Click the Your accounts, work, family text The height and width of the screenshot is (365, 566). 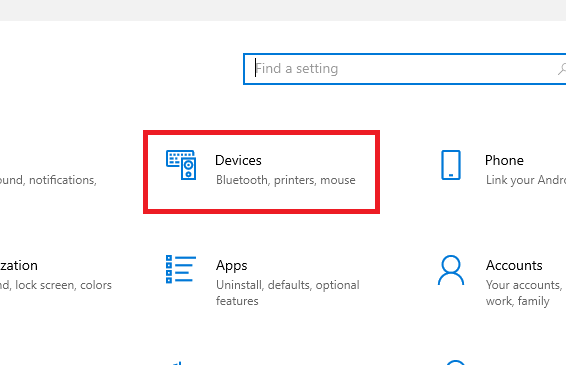coord(524,293)
